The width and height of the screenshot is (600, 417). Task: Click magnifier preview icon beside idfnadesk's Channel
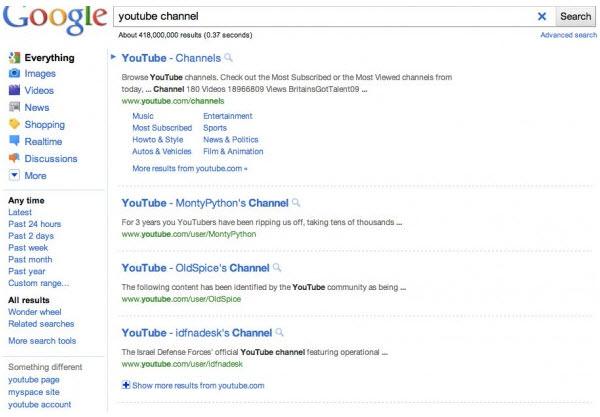279,332
